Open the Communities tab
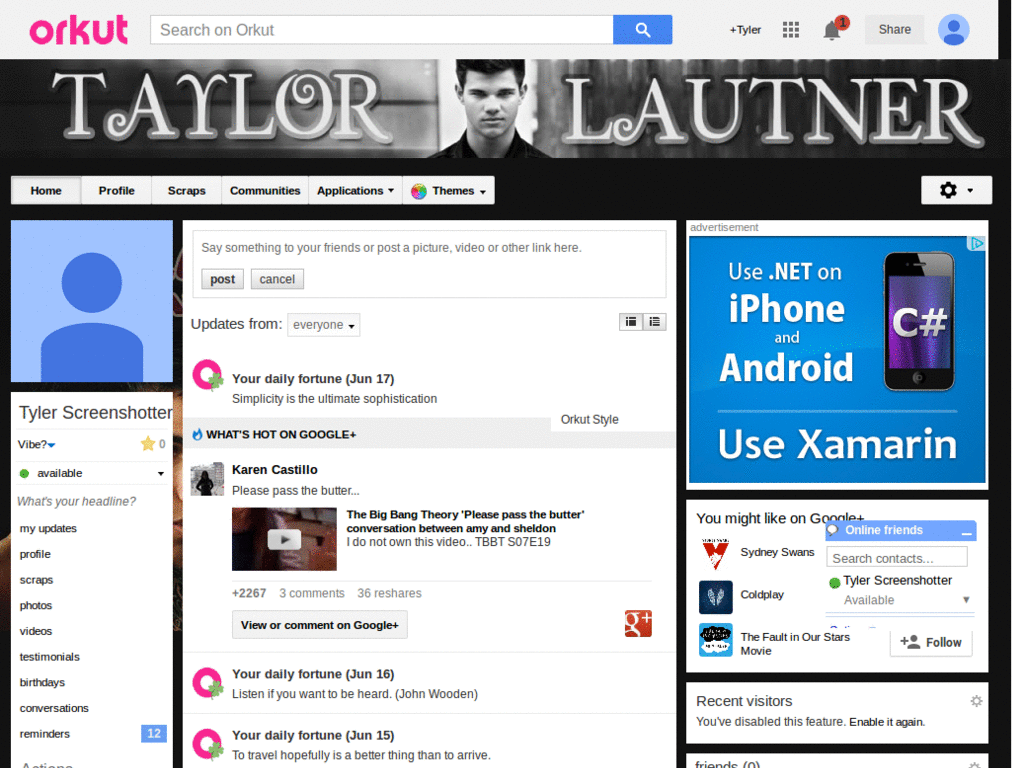1024x768 pixels. click(x=264, y=191)
